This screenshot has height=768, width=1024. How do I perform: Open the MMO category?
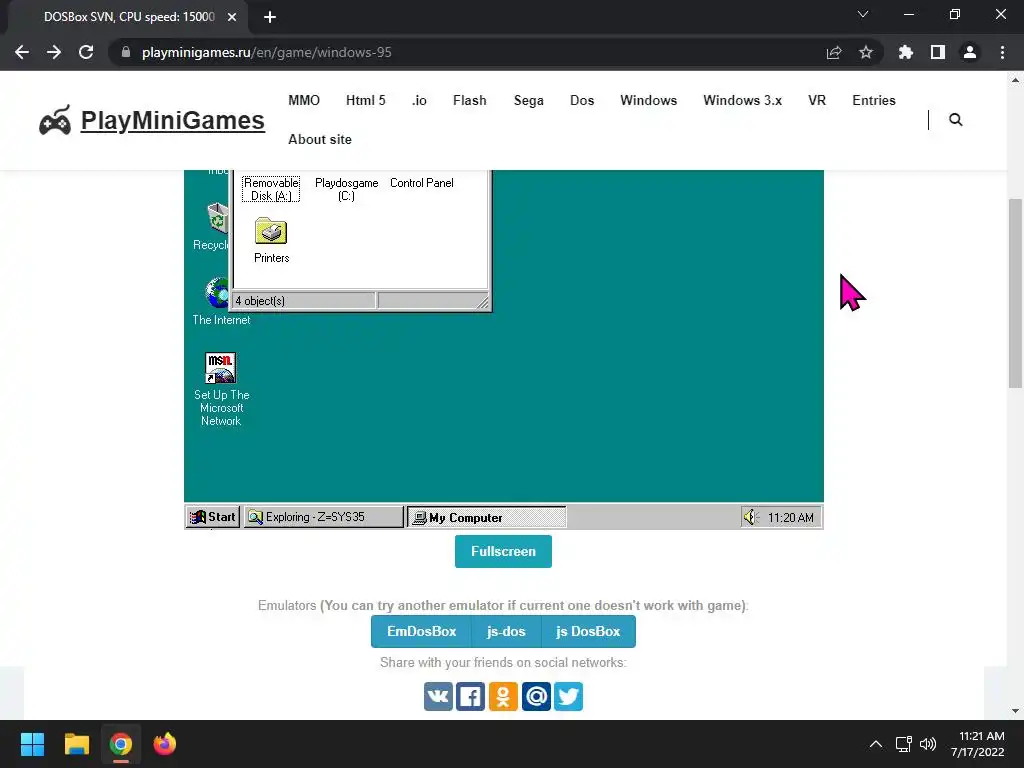(x=304, y=101)
